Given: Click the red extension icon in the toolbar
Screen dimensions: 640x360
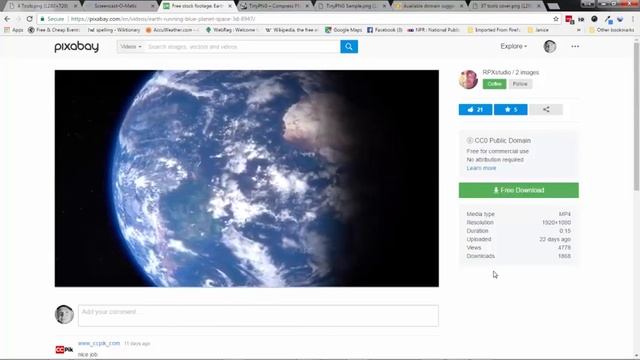Looking at the screenshot, I should [x=569, y=19].
